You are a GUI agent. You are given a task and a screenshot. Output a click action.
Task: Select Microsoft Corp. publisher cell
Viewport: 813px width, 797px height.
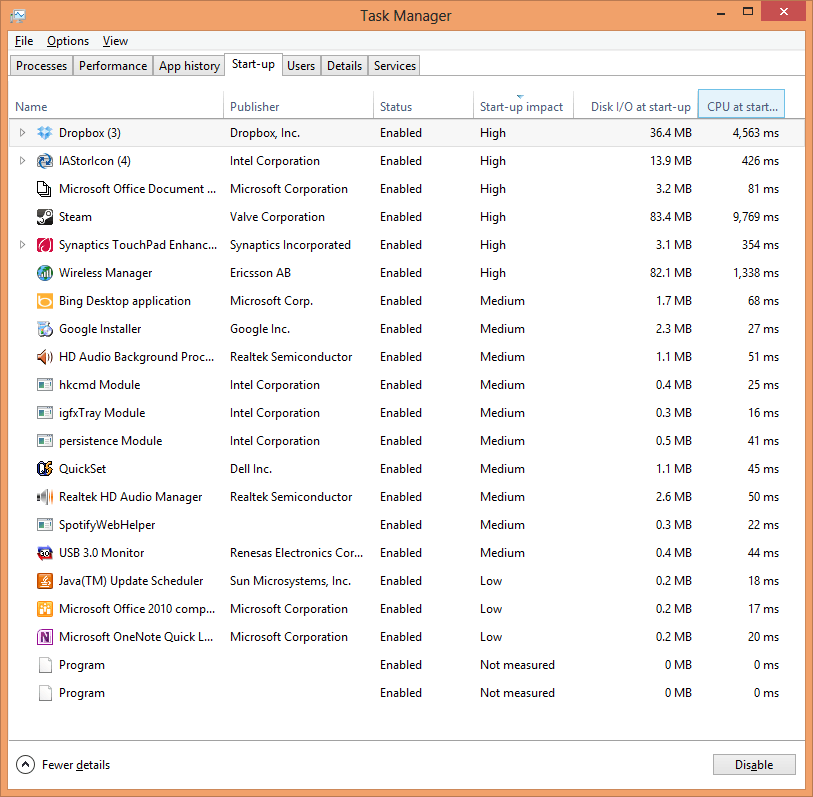(x=271, y=301)
